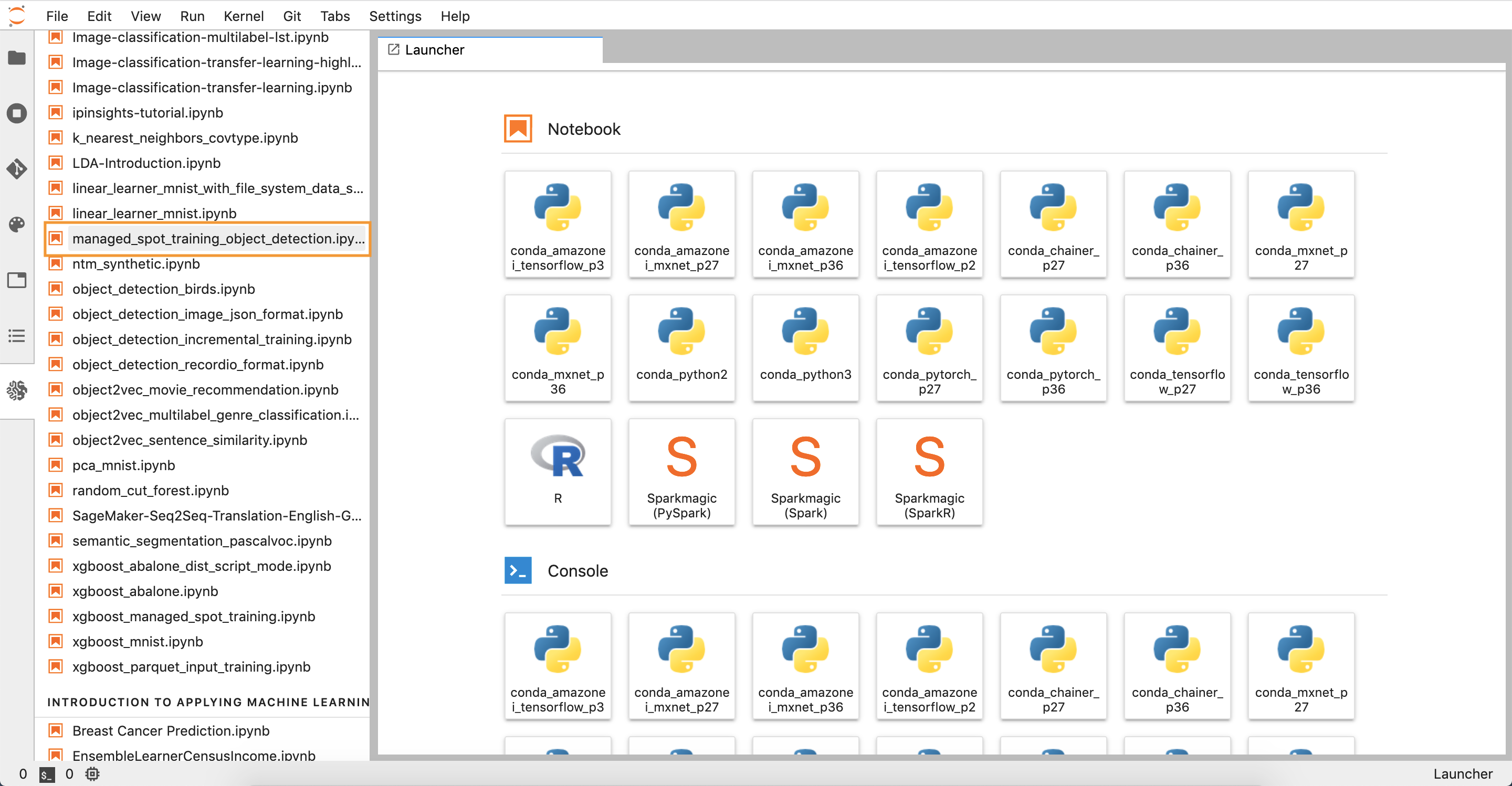Screen dimensions: 1512x786
Task: Click the Tabs menu item
Action: pos(335,14)
